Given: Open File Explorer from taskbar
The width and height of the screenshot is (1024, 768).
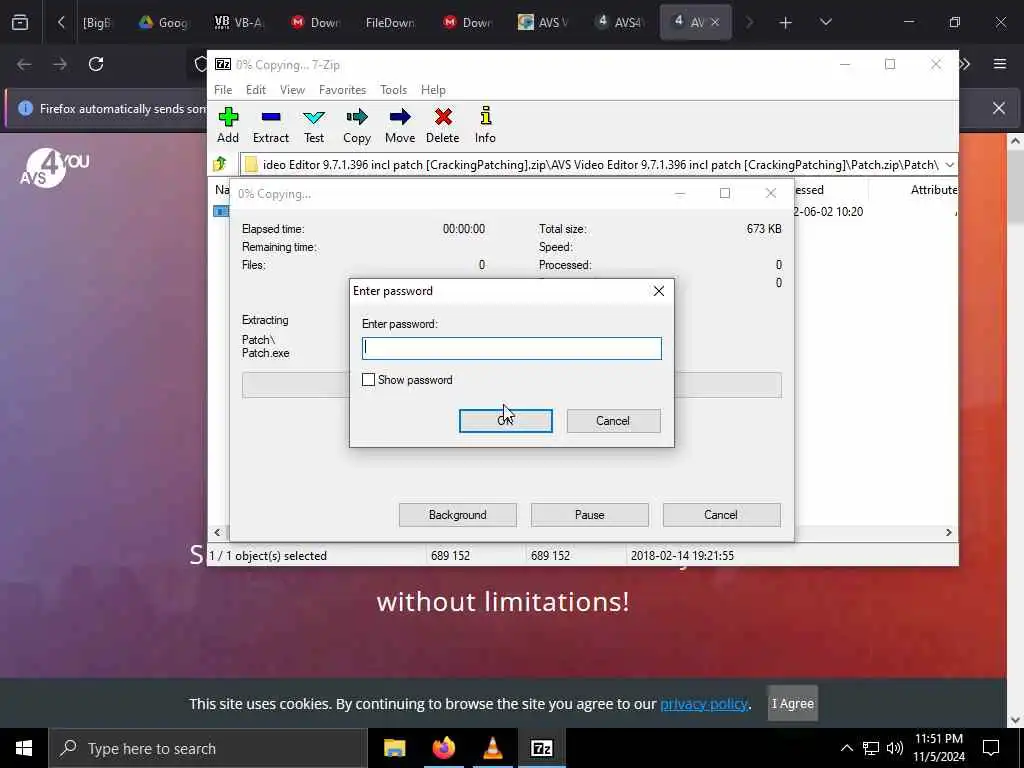Looking at the screenshot, I should point(394,748).
